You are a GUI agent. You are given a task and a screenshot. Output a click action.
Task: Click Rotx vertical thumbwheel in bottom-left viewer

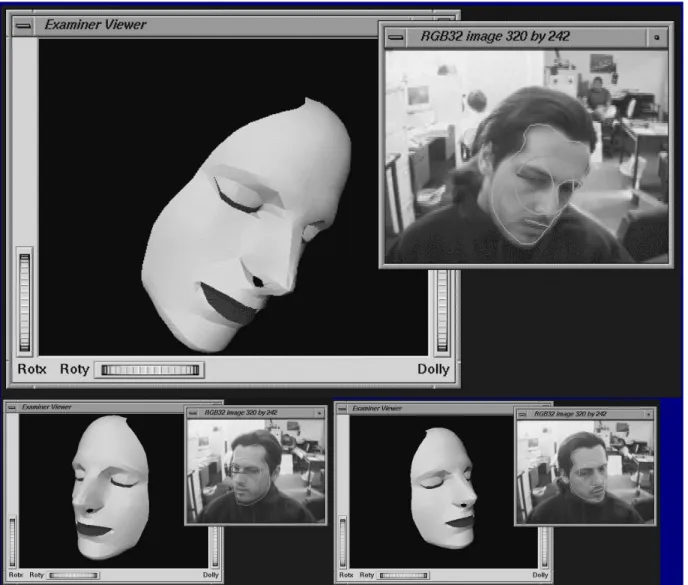coord(12,542)
